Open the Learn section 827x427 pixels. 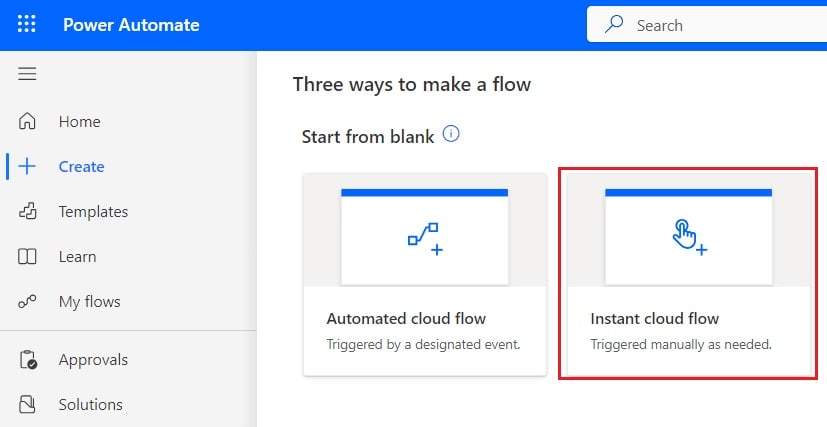click(78, 257)
